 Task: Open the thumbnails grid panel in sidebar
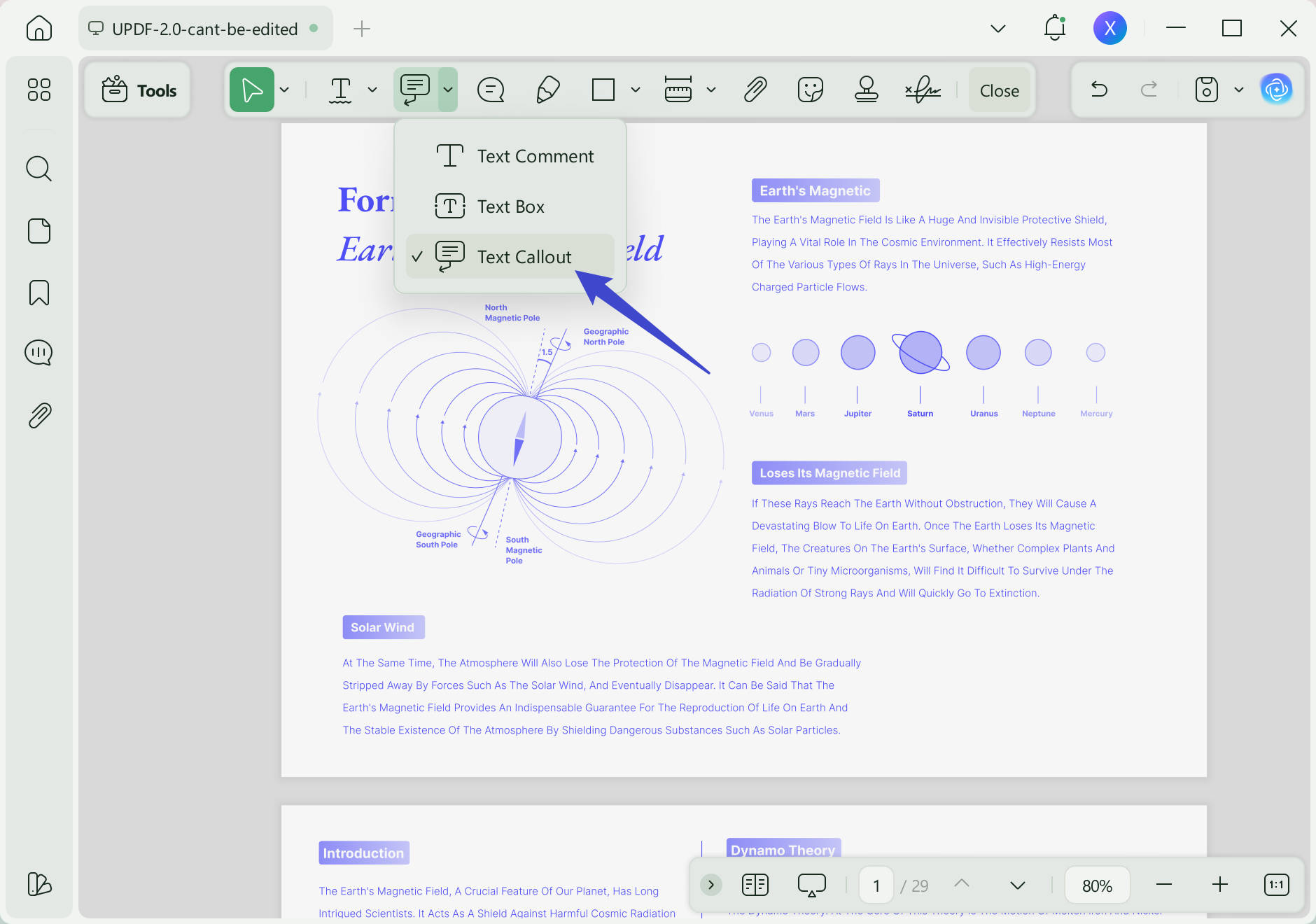pyautogui.click(x=39, y=90)
